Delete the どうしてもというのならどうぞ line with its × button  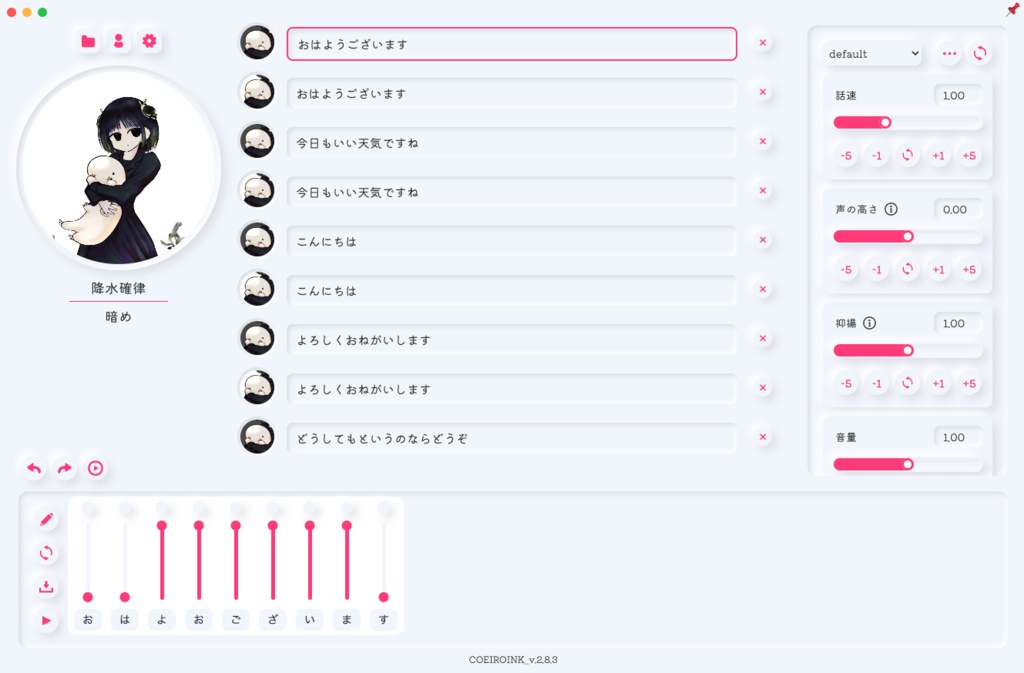pos(763,438)
